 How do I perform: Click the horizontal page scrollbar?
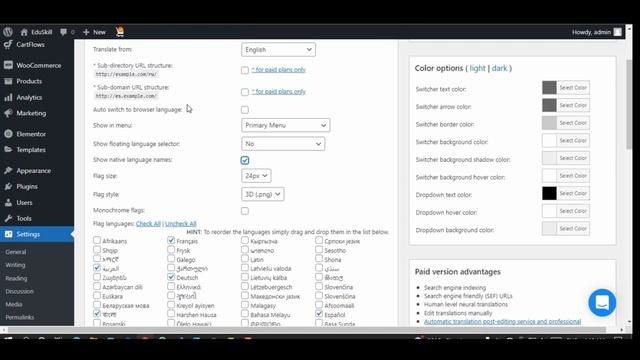tap(306, 329)
